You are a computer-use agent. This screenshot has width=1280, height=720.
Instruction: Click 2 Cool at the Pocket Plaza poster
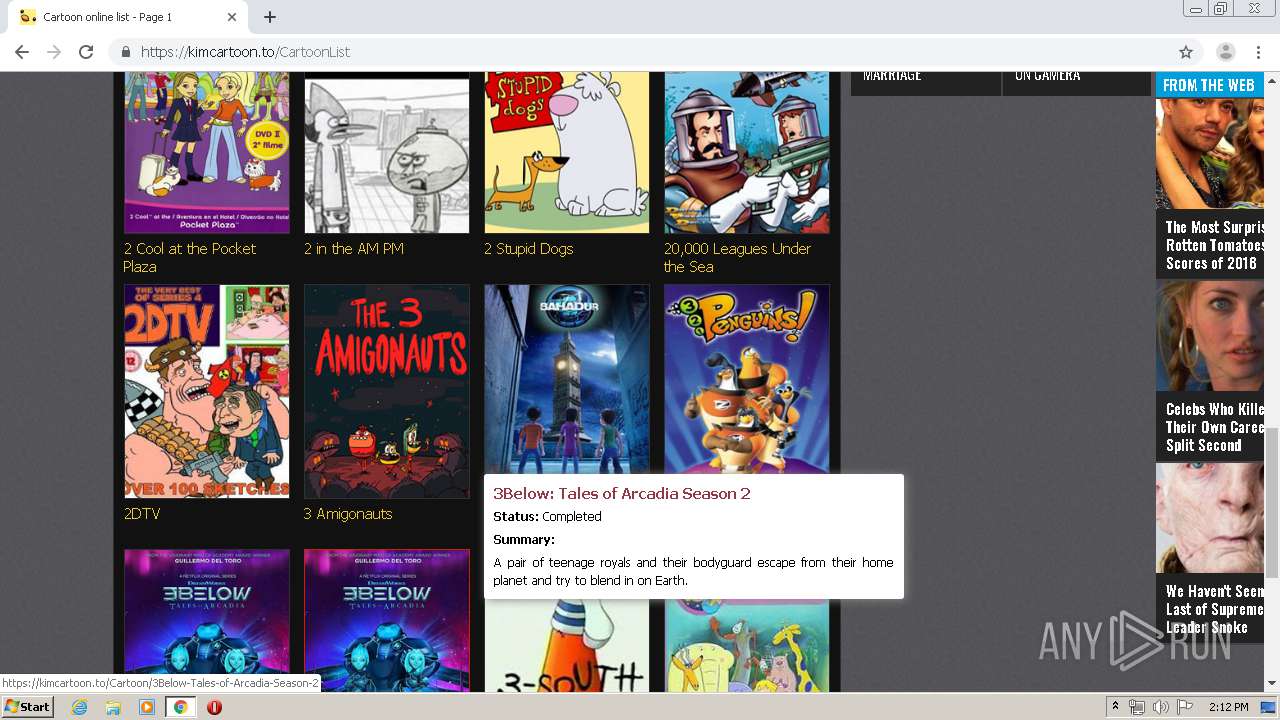click(207, 152)
